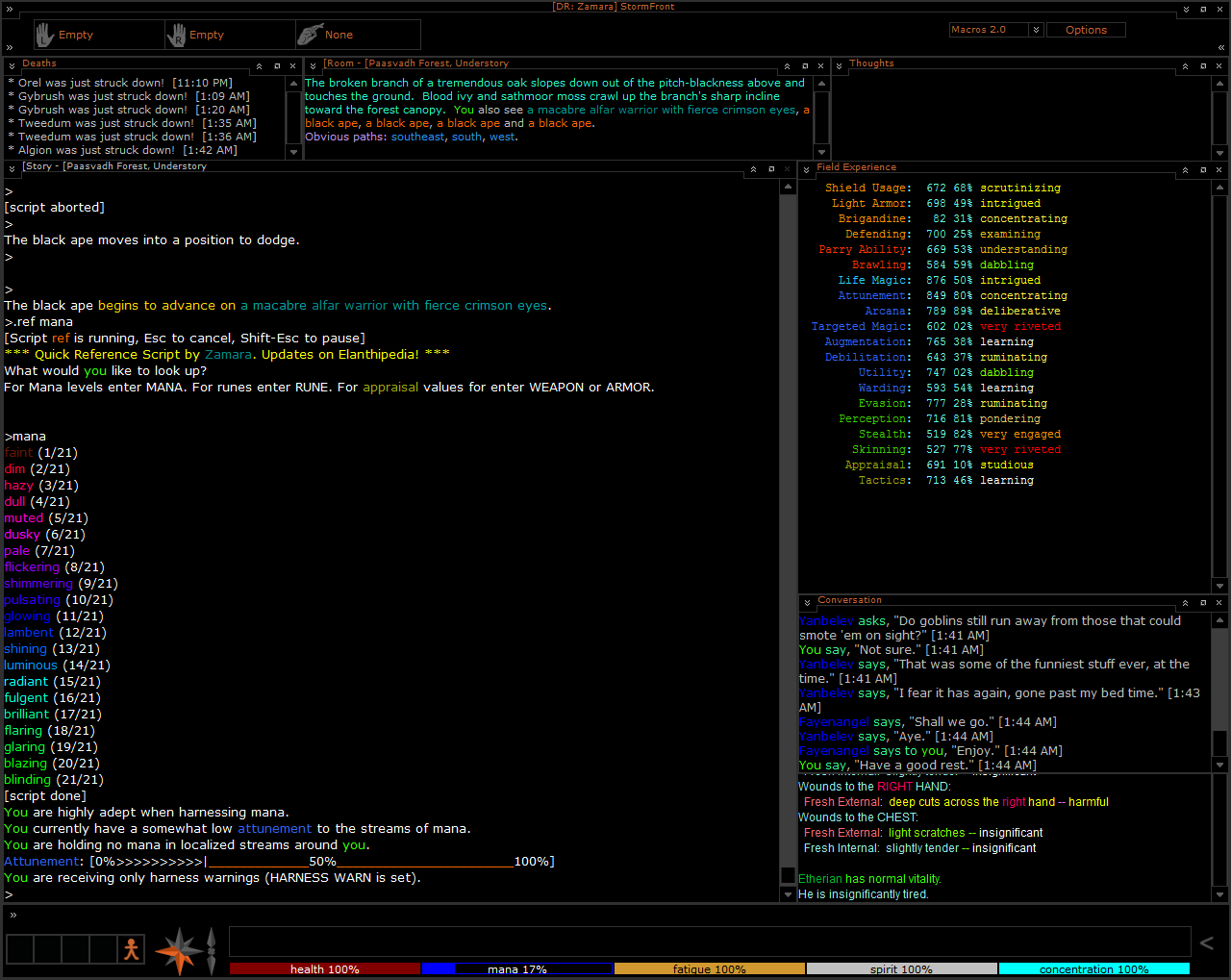Click the Conversation panel scroll-up arrow
1231x980 pixels.
click(x=1220, y=620)
